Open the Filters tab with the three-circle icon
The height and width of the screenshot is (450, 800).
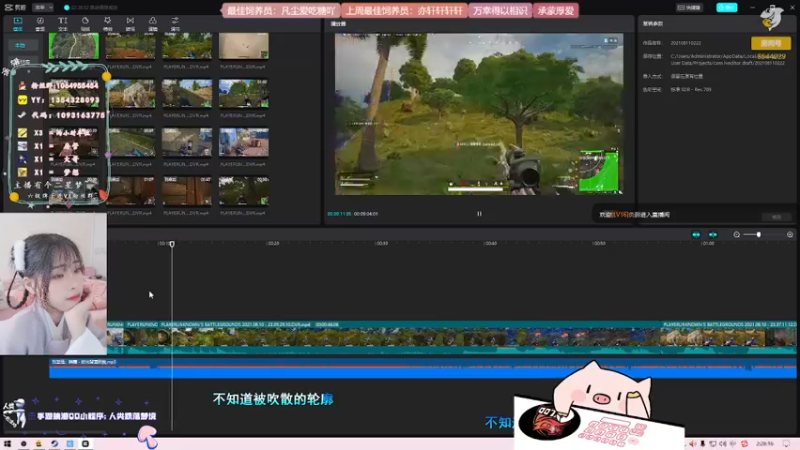(153, 23)
